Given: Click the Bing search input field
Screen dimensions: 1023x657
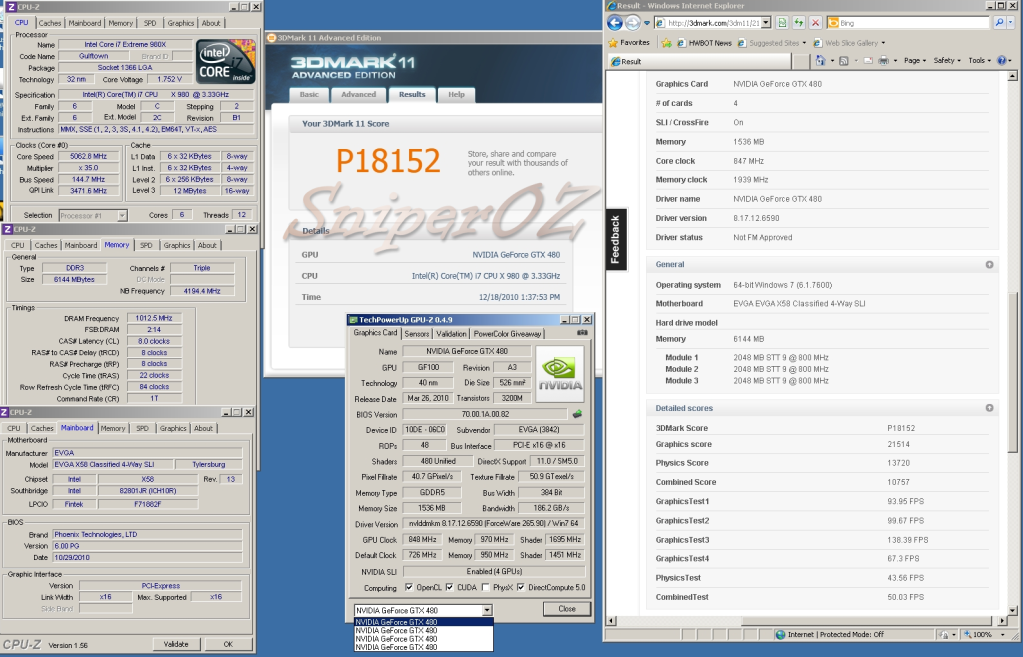Looking at the screenshot, I should click(x=915, y=22).
